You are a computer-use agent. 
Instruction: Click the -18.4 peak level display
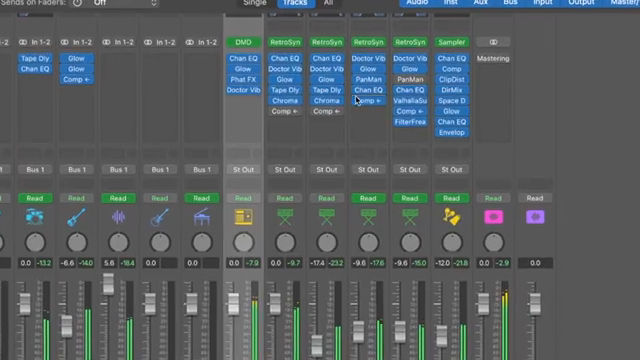(128, 263)
